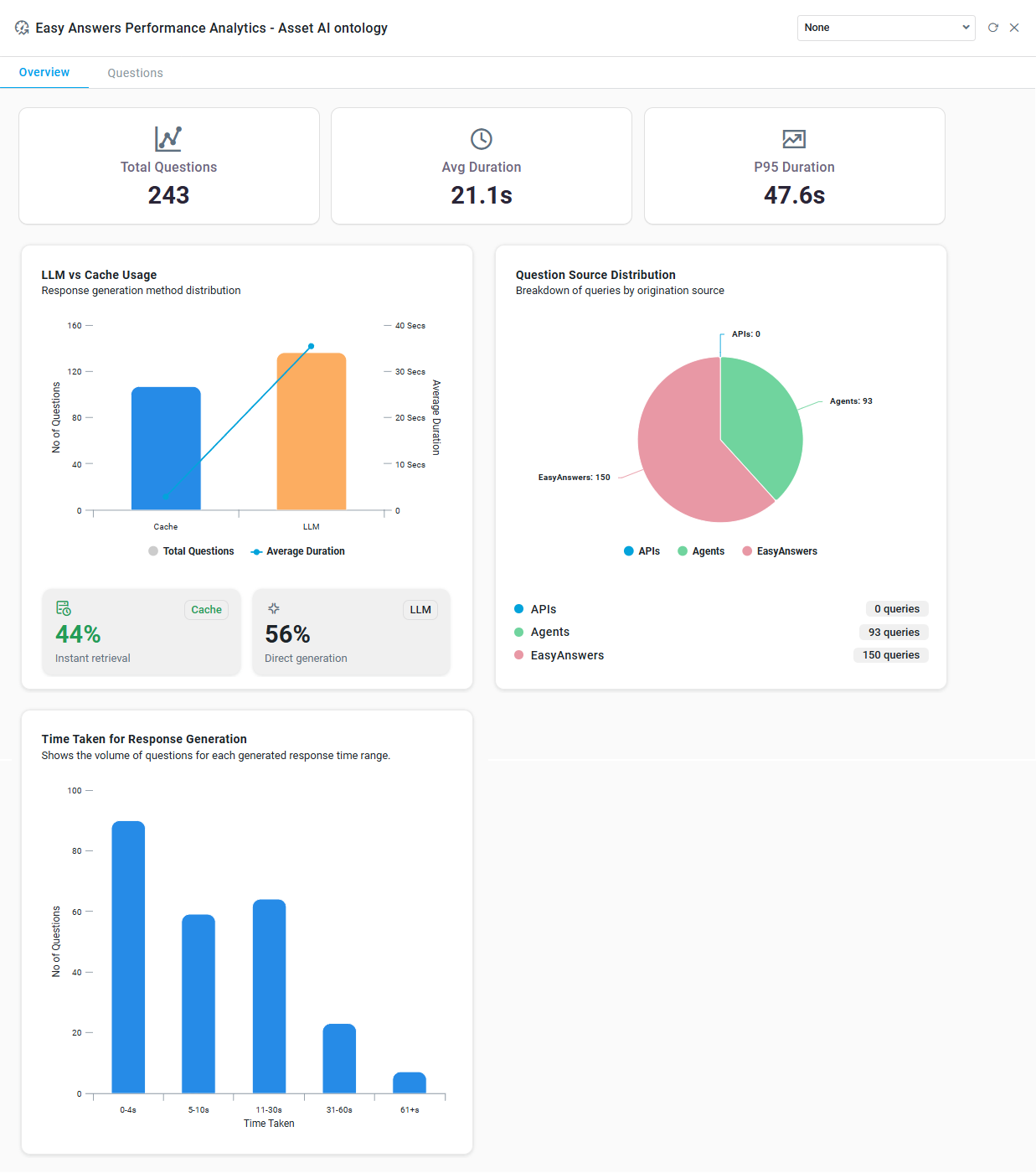Toggle Total Questions legend series
The height and width of the screenshot is (1173, 1036).
pos(191,551)
